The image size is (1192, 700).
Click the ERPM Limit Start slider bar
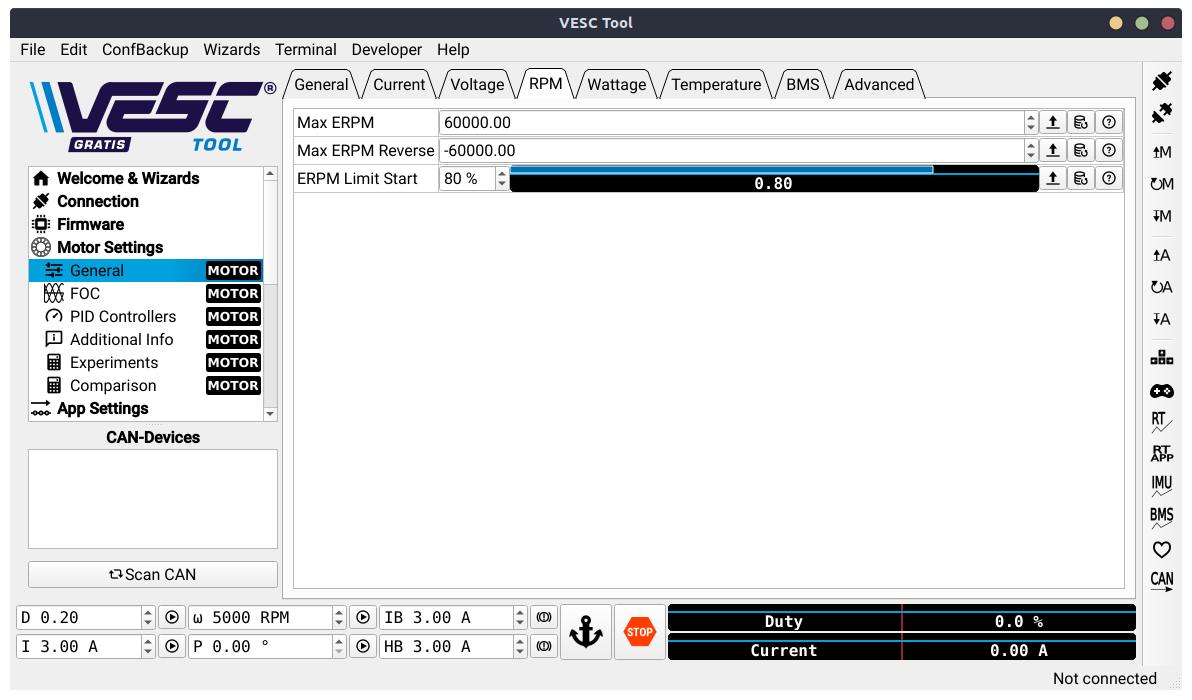tap(774, 179)
